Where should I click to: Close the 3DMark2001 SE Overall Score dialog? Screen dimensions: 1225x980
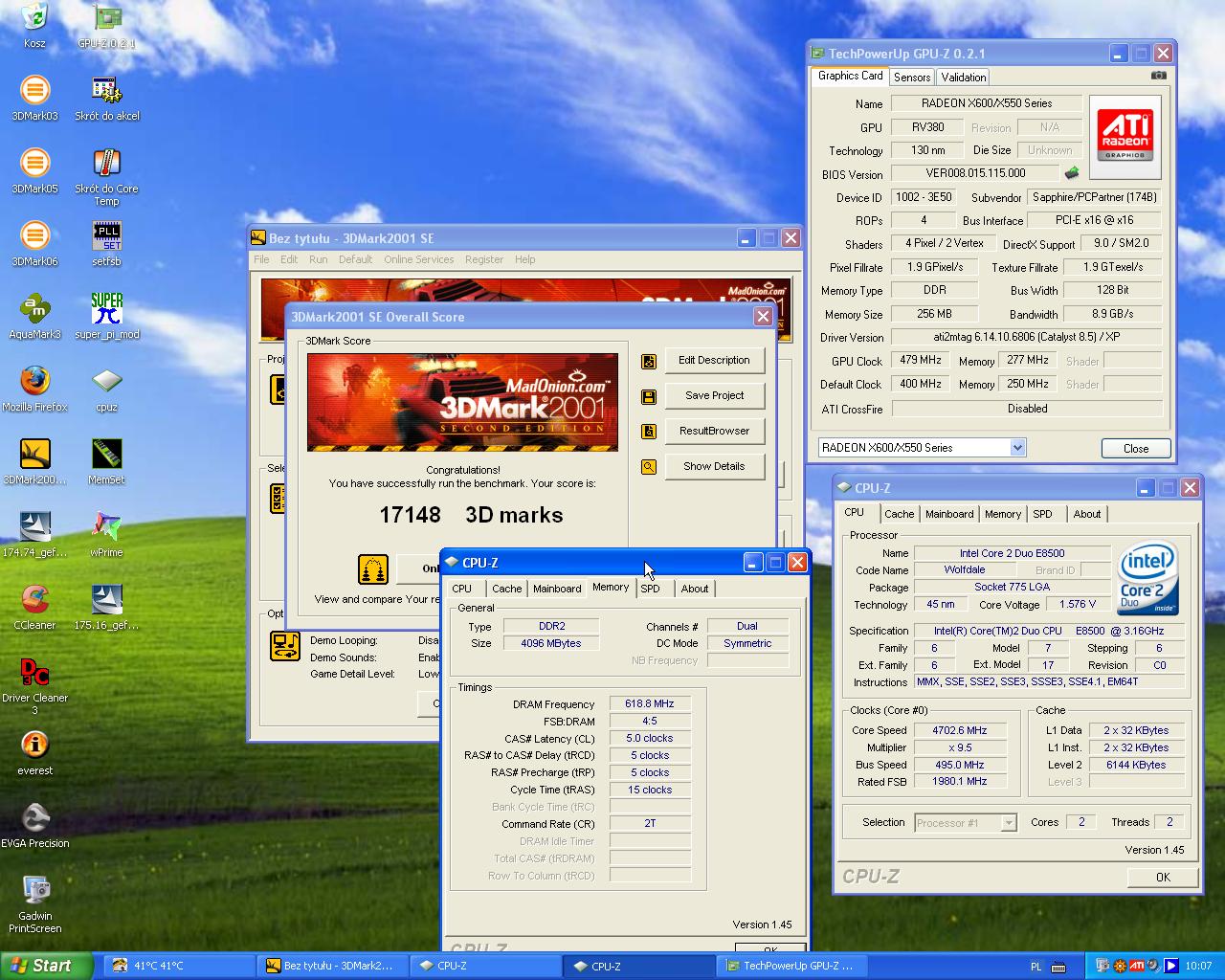point(763,317)
